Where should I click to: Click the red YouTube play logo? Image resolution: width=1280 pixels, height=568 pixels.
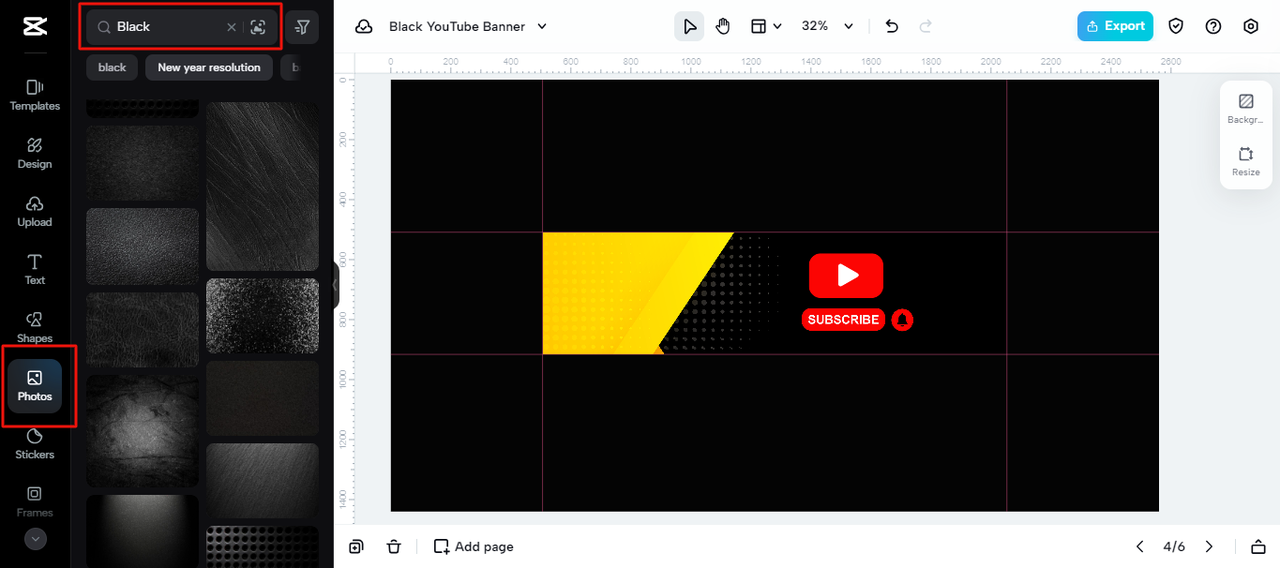pyautogui.click(x=846, y=275)
